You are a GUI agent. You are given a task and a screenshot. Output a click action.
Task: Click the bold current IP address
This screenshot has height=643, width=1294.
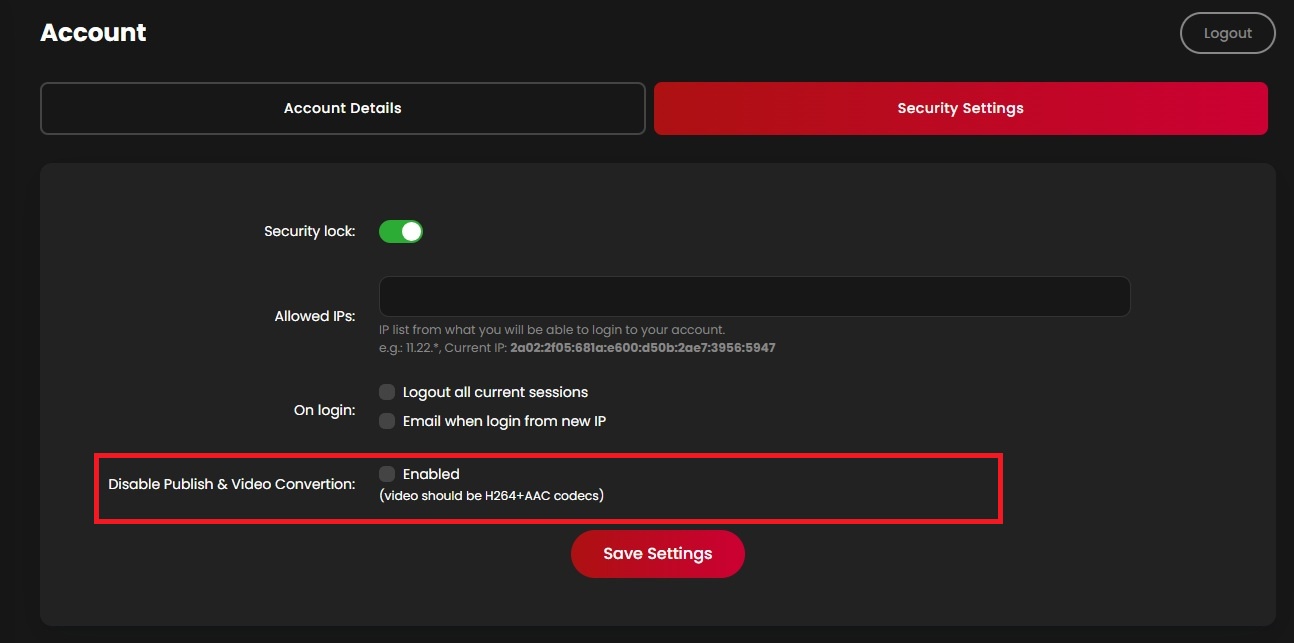[x=643, y=348]
